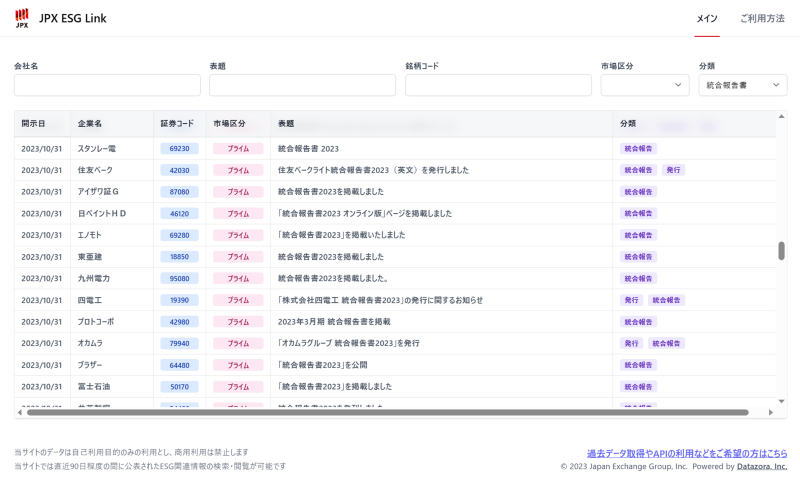This screenshot has height=478, width=800.
Task: Switch to the ご利用方法 tab
Action: coord(762,18)
